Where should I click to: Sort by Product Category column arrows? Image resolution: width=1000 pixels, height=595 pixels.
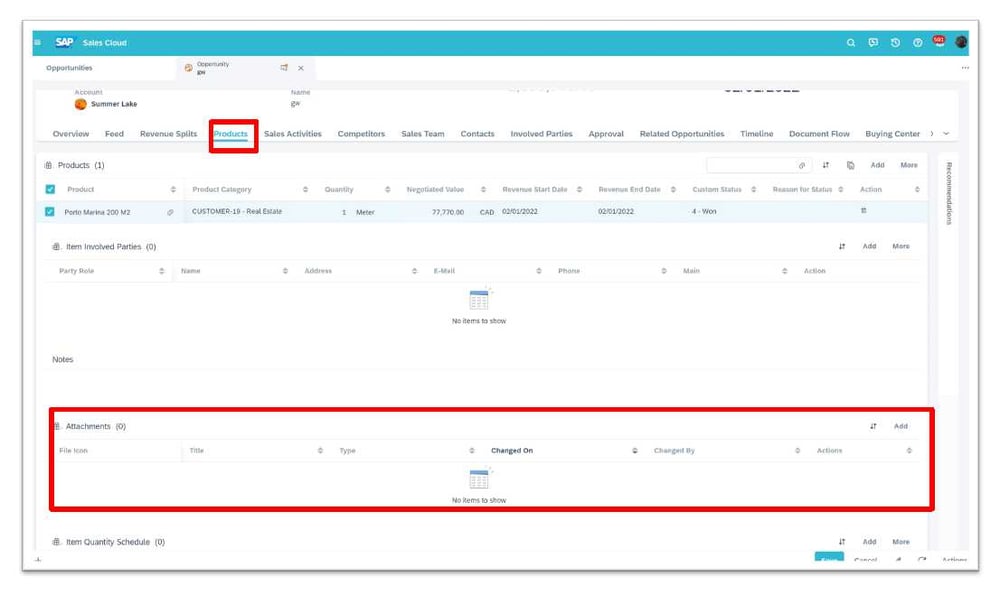(x=305, y=189)
